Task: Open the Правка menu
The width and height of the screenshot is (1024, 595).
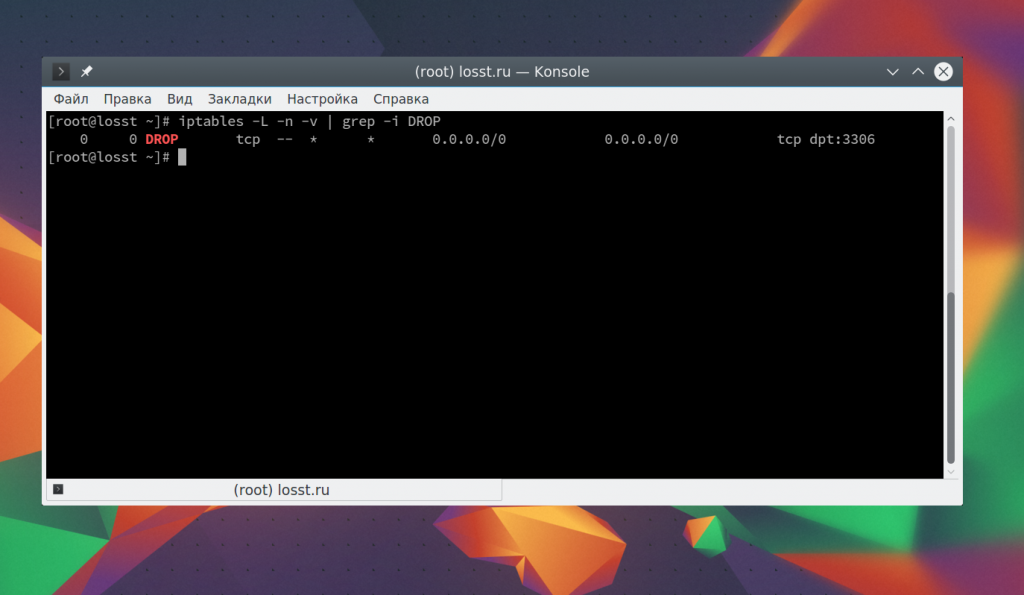Action: [127, 99]
